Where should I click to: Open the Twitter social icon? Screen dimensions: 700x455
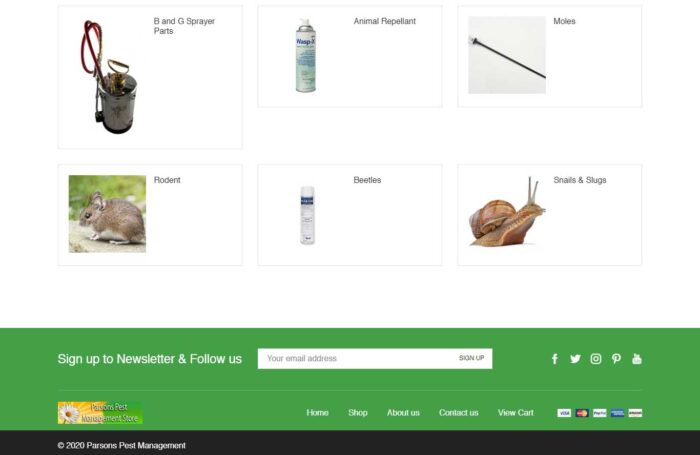[x=575, y=359]
